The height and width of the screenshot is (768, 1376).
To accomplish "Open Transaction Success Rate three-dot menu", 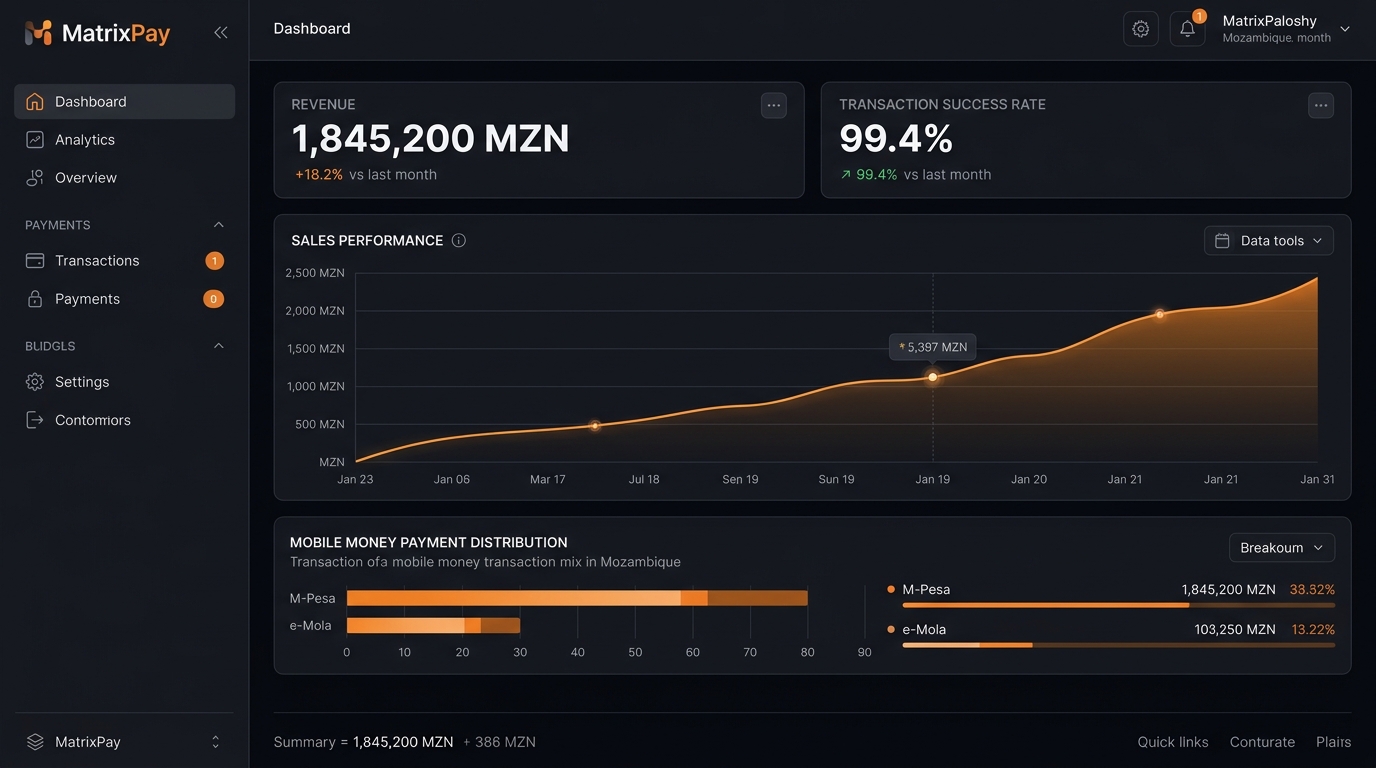I will point(1321,105).
